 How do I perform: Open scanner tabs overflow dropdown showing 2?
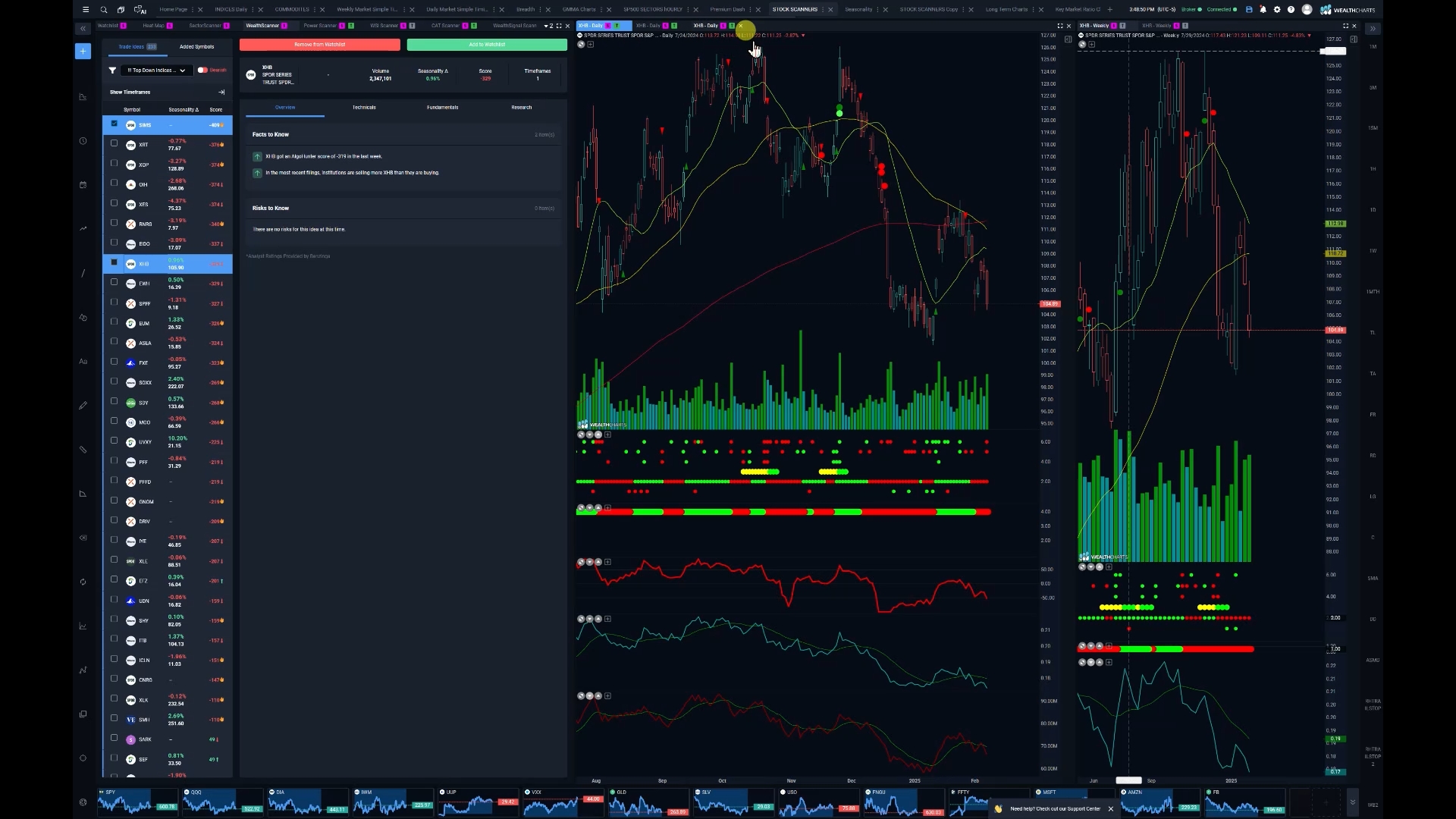point(549,26)
